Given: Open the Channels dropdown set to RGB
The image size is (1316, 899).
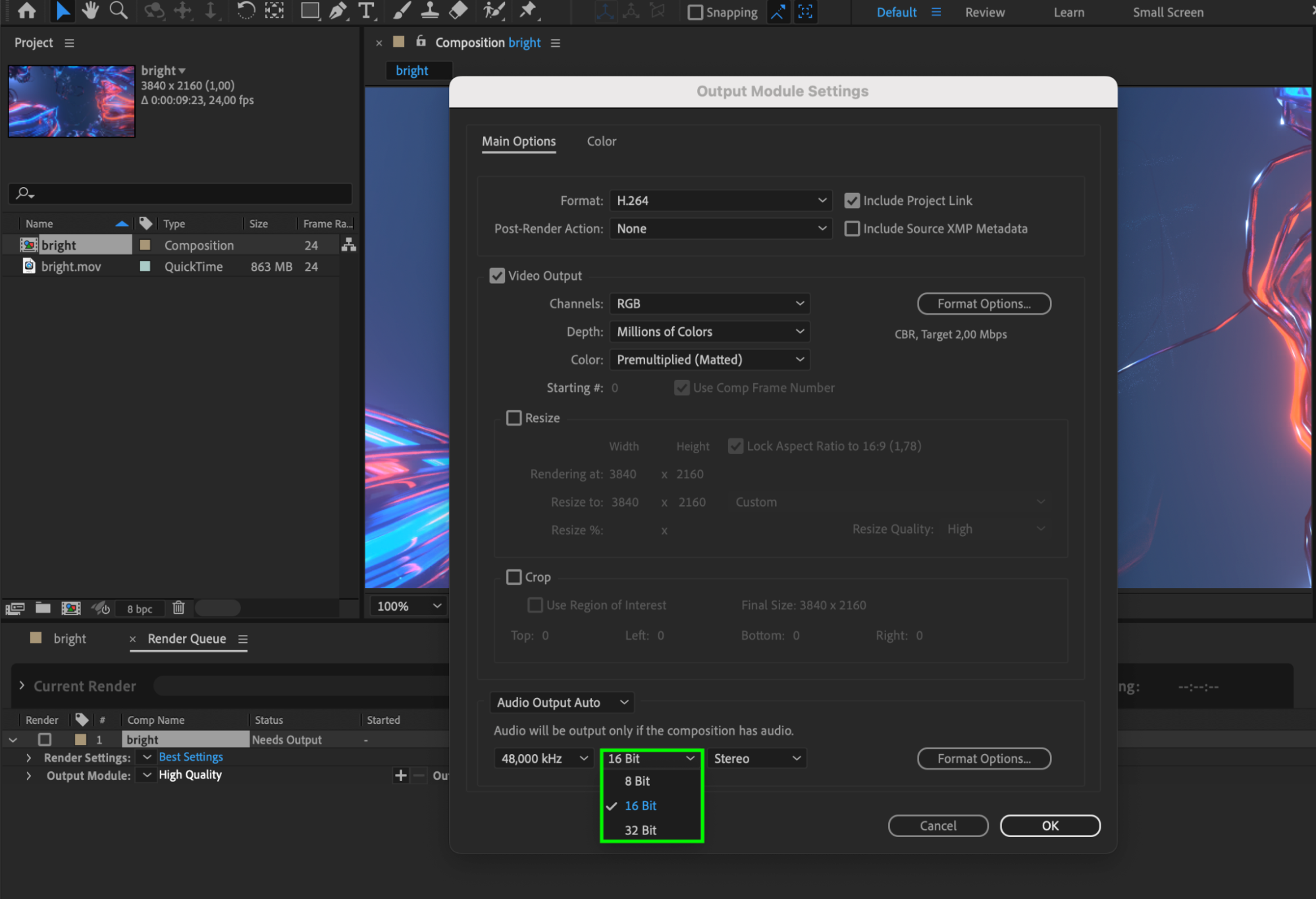Looking at the screenshot, I should tap(709, 304).
